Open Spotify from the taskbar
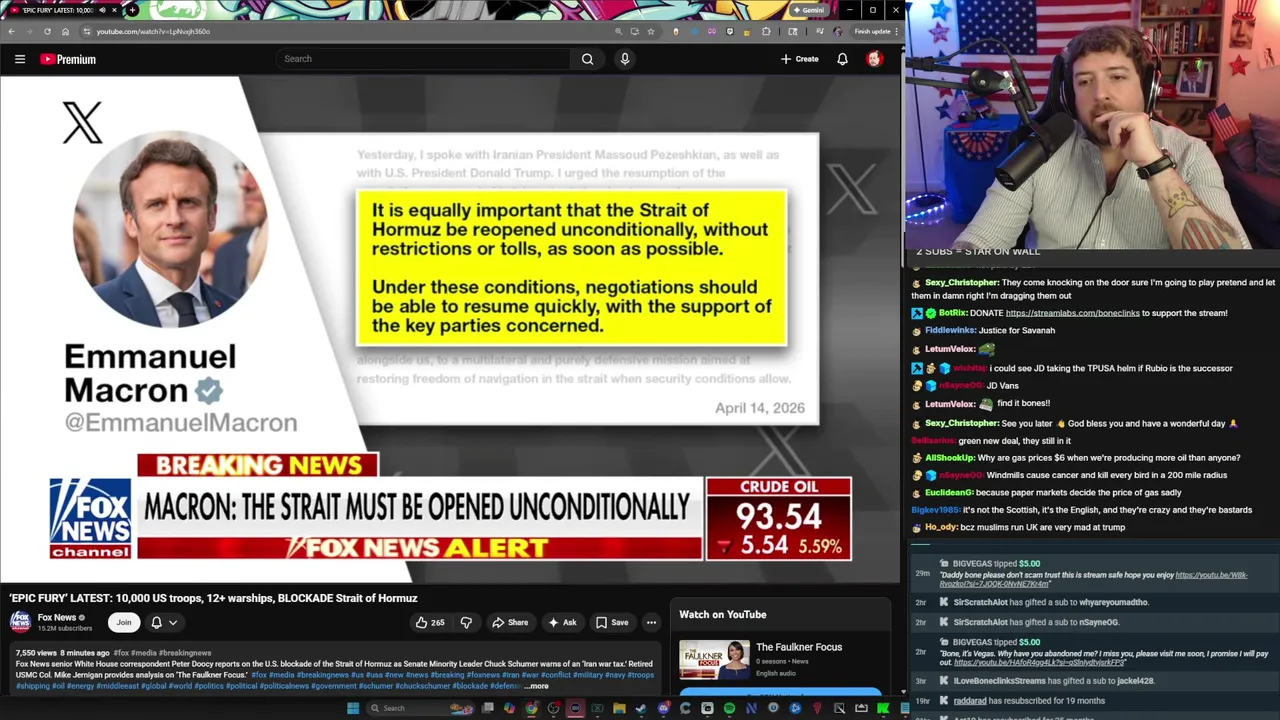 [x=729, y=708]
